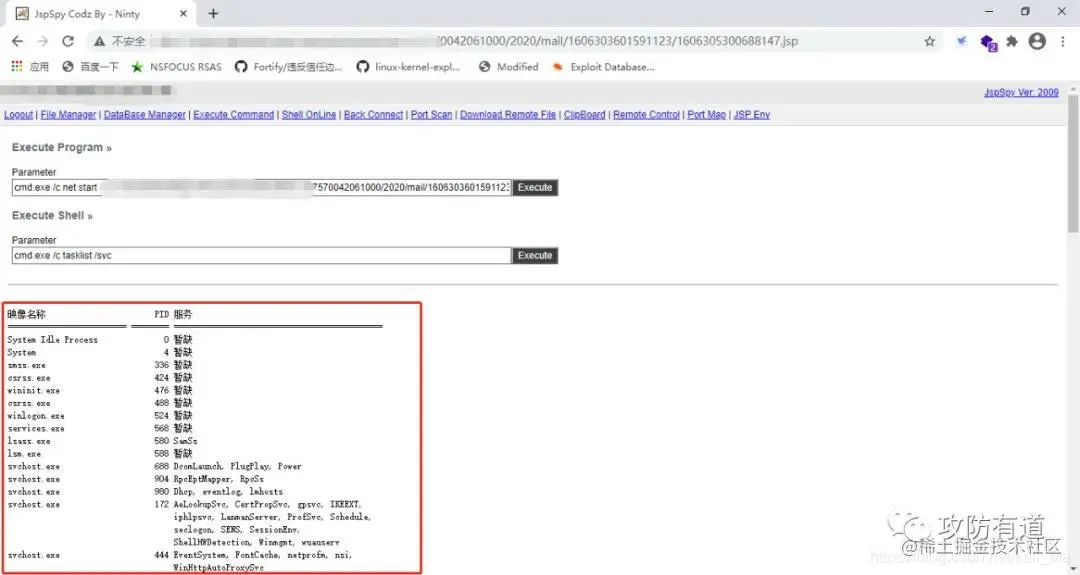Open Back Connect
The height and width of the screenshot is (575, 1080).
click(x=373, y=114)
